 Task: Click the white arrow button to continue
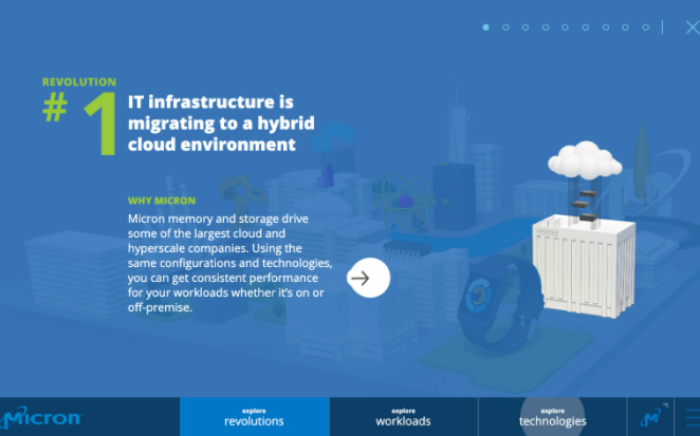(369, 278)
